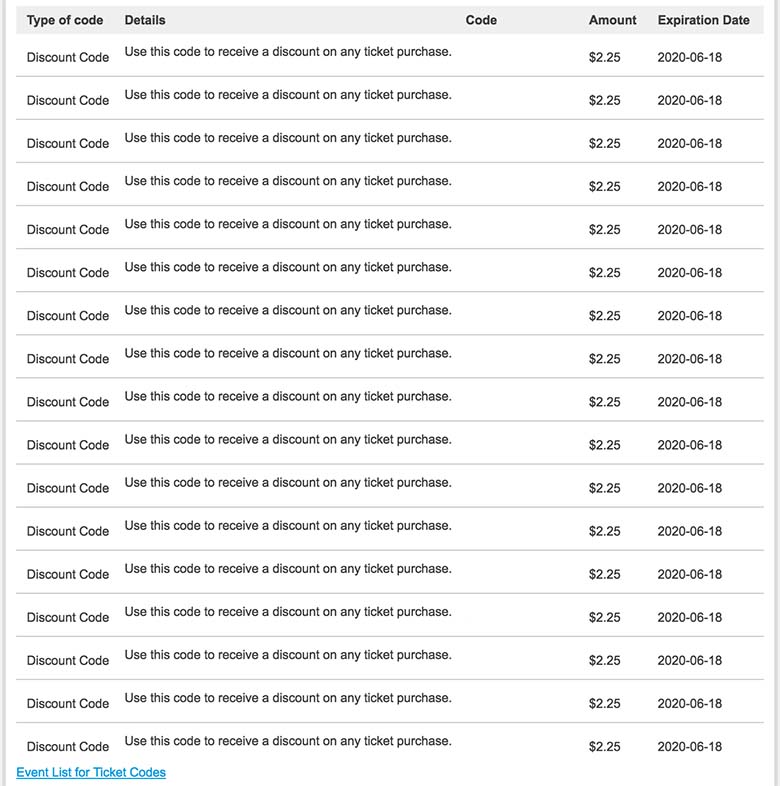Click the details text in the last row
This screenshot has width=780, height=786.
288,741
